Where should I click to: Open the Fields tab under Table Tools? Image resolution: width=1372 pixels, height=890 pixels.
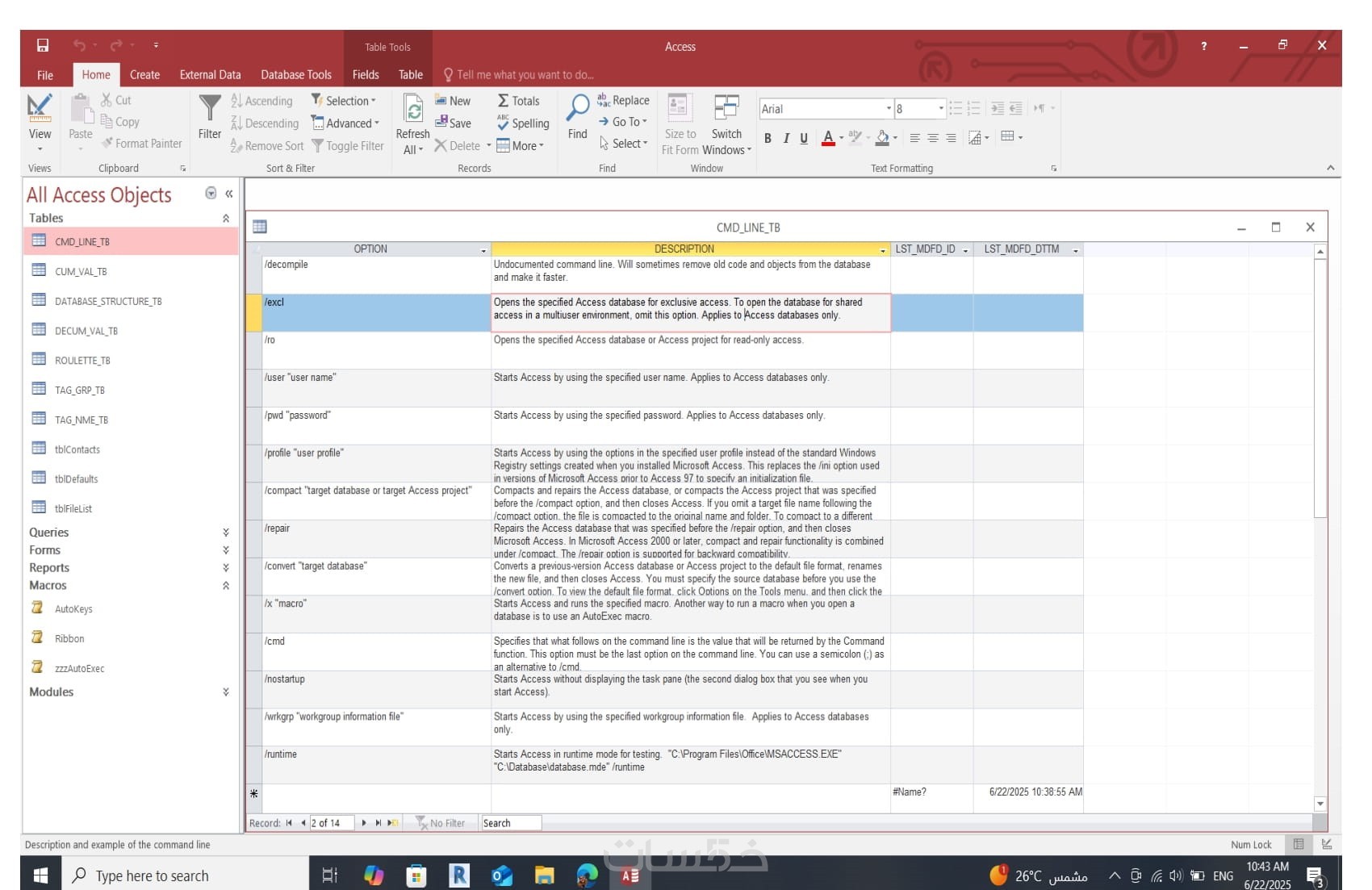(366, 74)
